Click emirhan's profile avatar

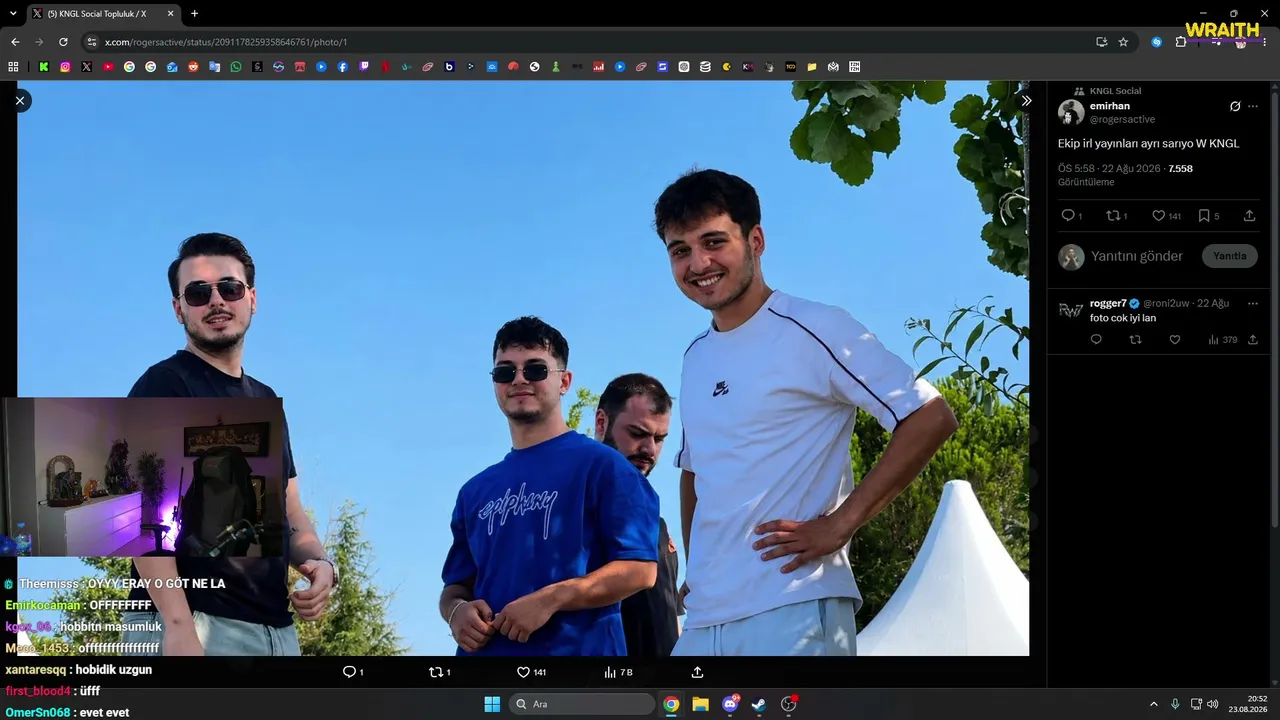tap(1071, 112)
